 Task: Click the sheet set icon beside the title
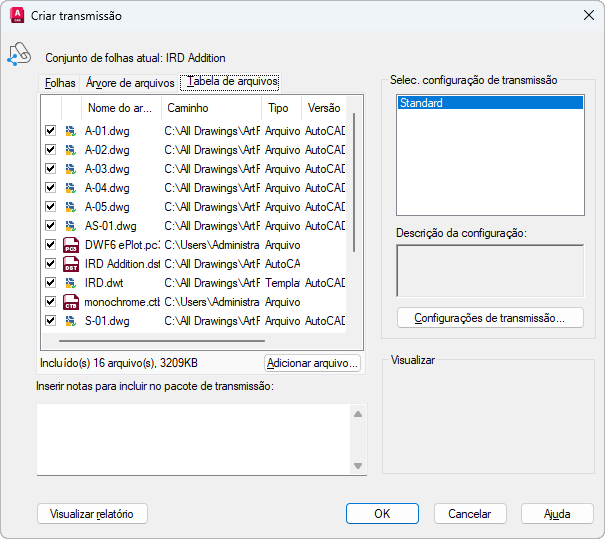[x=19, y=55]
